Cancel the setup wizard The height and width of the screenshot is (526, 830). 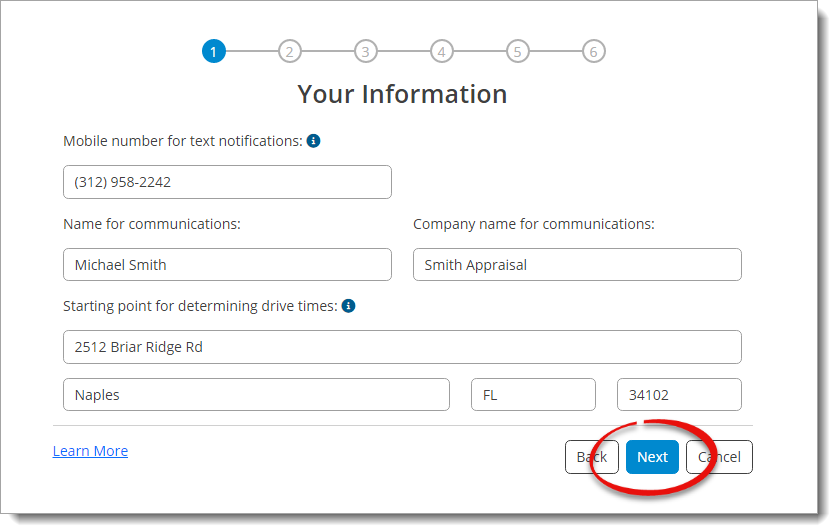point(719,457)
